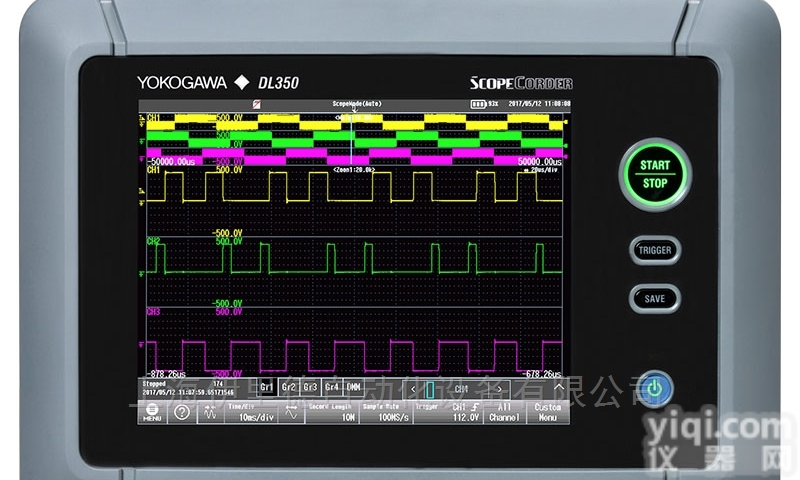The image size is (800, 480).
Task: Tap the battery level 93% indicator
Action: pos(484,104)
